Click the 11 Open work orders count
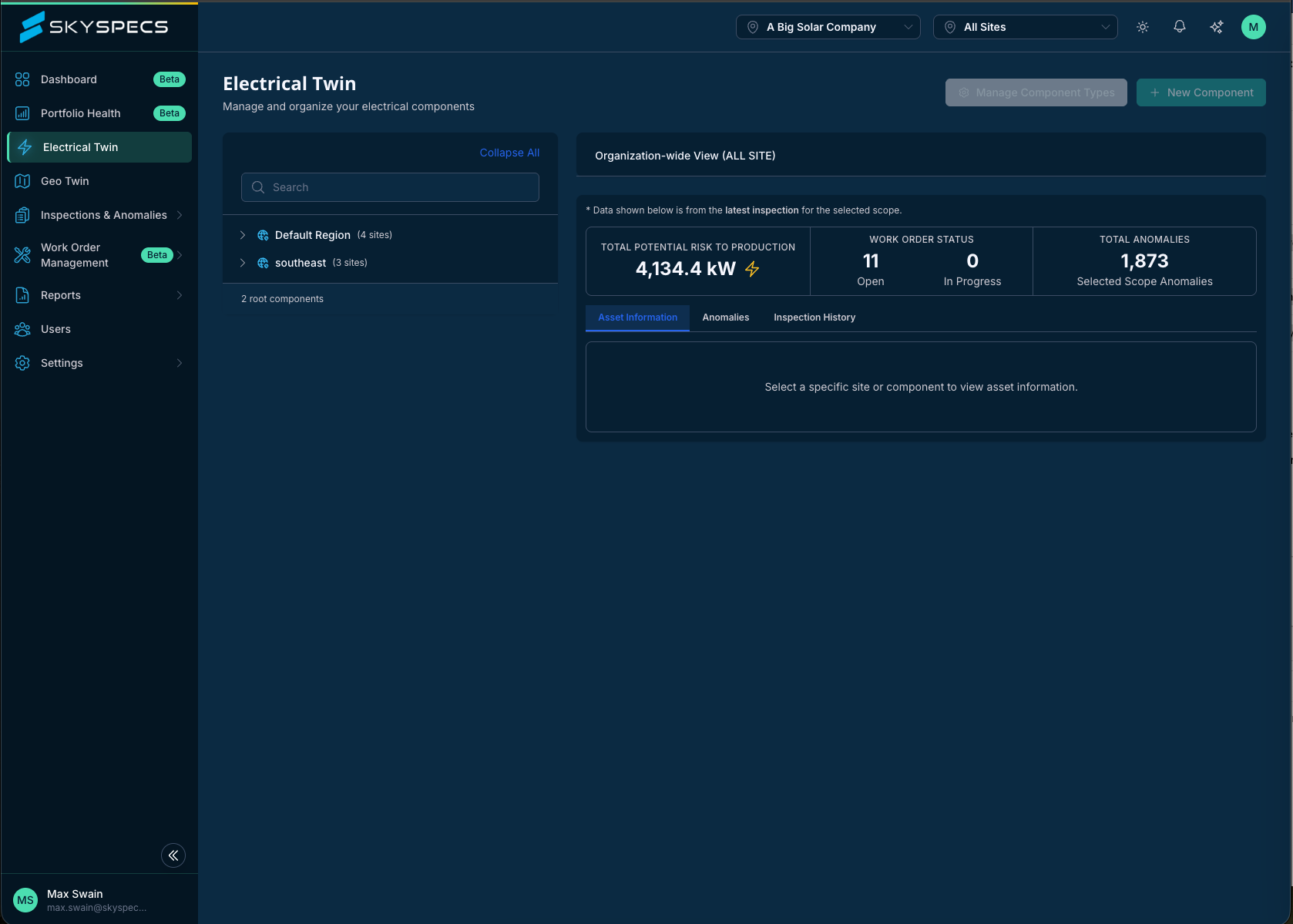The width and height of the screenshot is (1293, 924). pyautogui.click(x=871, y=261)
